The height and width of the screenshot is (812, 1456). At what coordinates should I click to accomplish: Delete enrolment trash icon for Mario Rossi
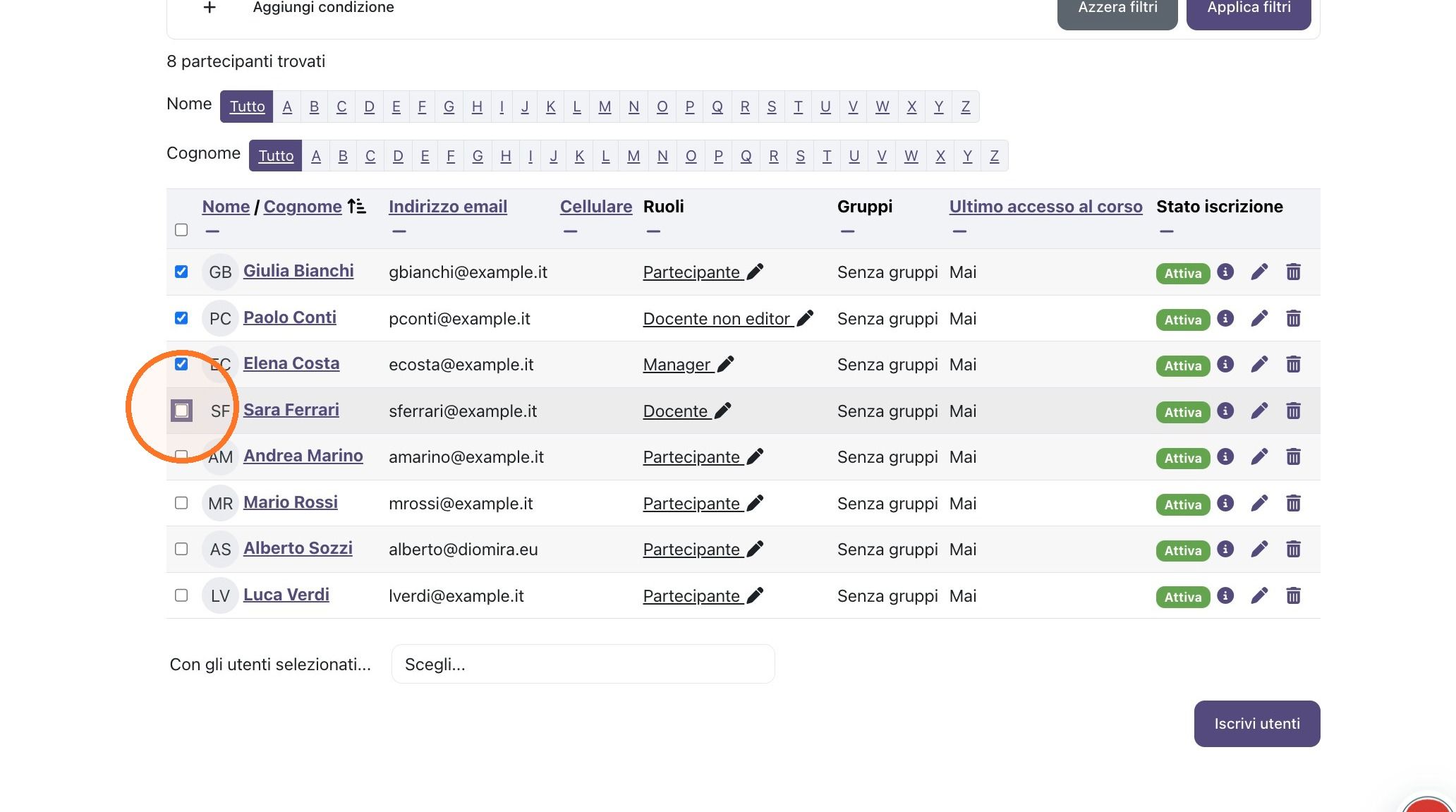click(x=1293, y=503)
